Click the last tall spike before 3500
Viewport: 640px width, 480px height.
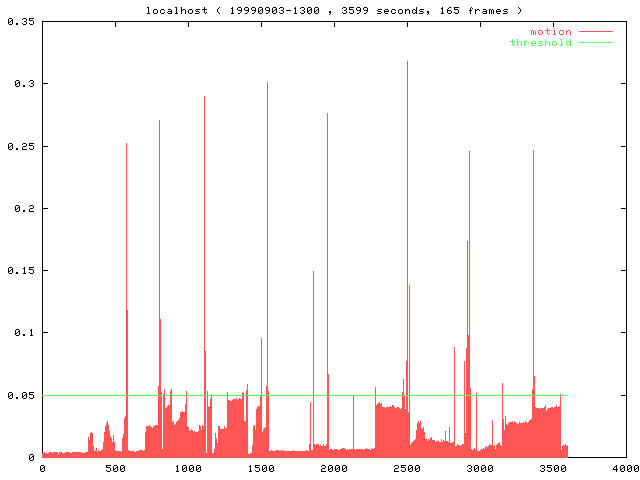pos(533,152)
